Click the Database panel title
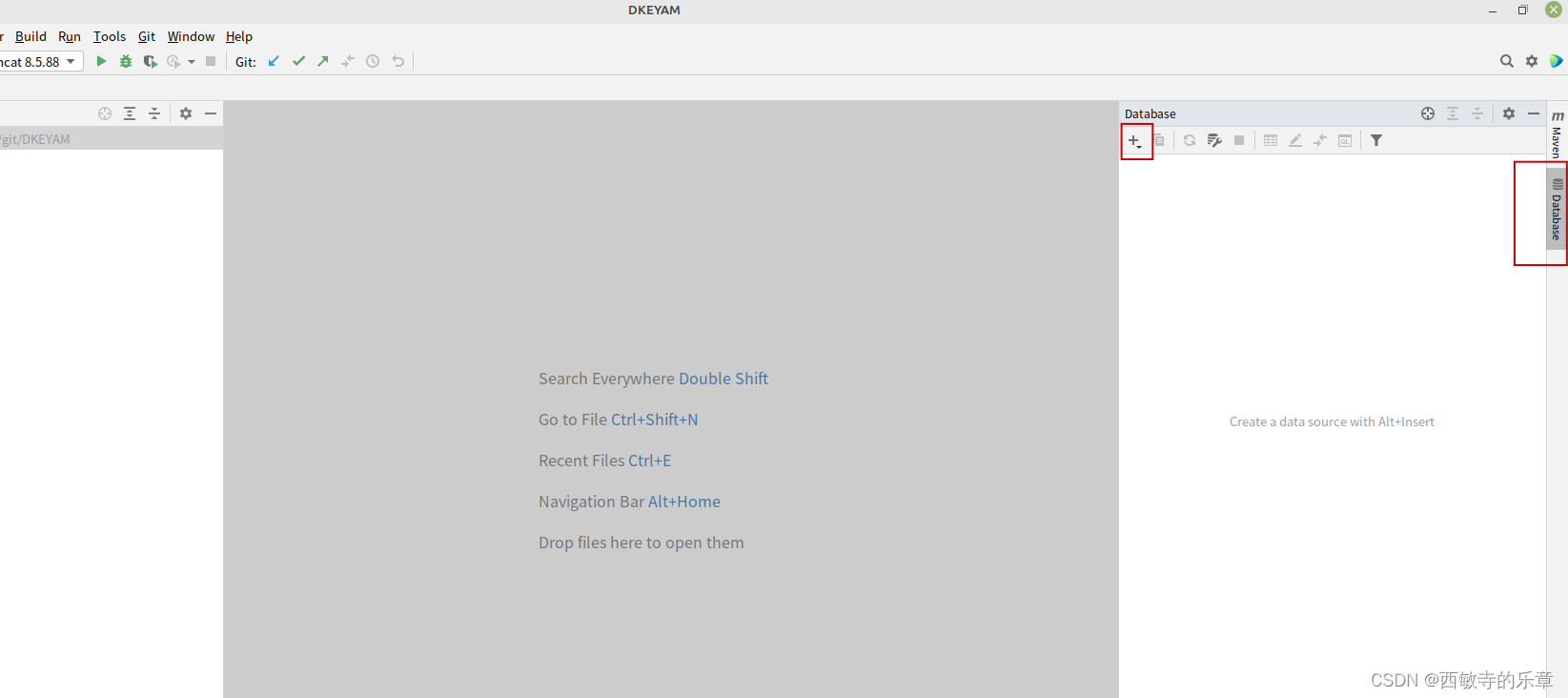The height and width of the screenshot is (698, 1568). click(x=1151, y=113)
